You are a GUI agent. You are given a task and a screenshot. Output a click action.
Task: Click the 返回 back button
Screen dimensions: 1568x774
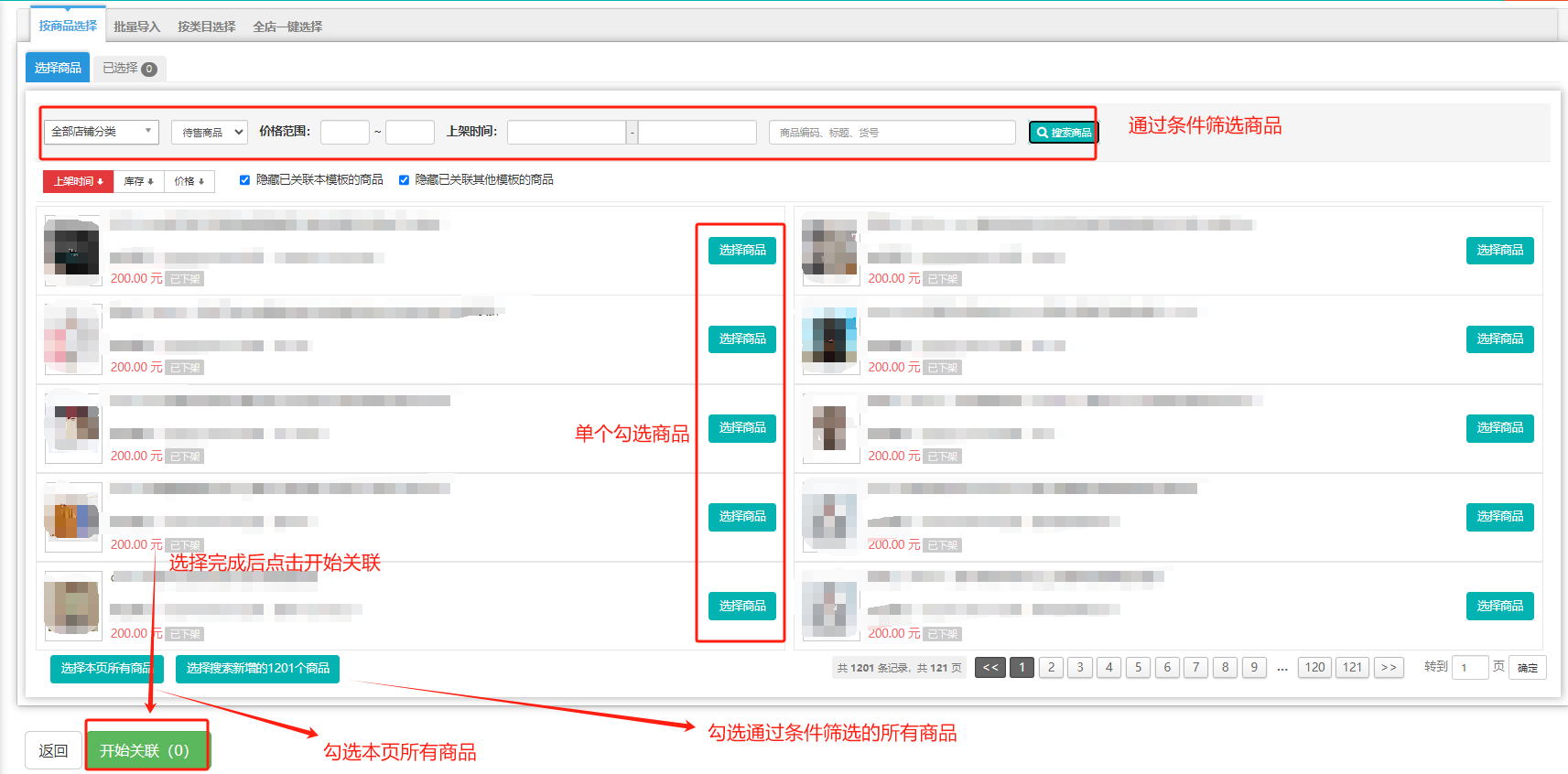point(53,751)
